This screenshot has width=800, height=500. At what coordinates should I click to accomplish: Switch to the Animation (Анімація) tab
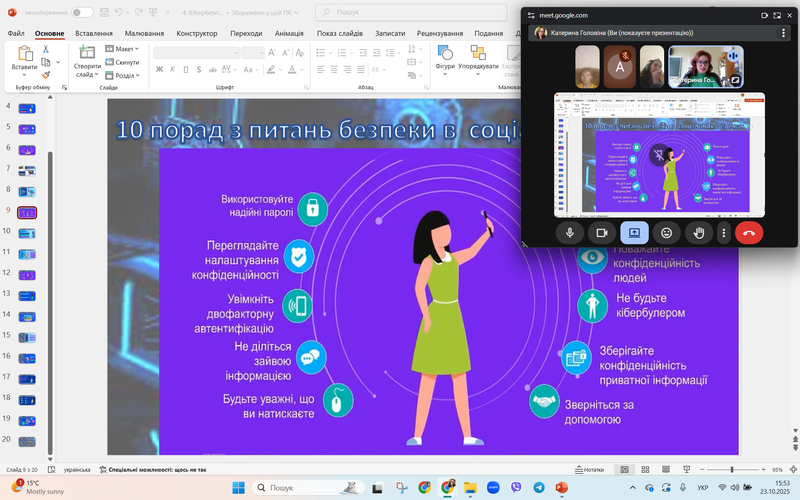(289, 32)
